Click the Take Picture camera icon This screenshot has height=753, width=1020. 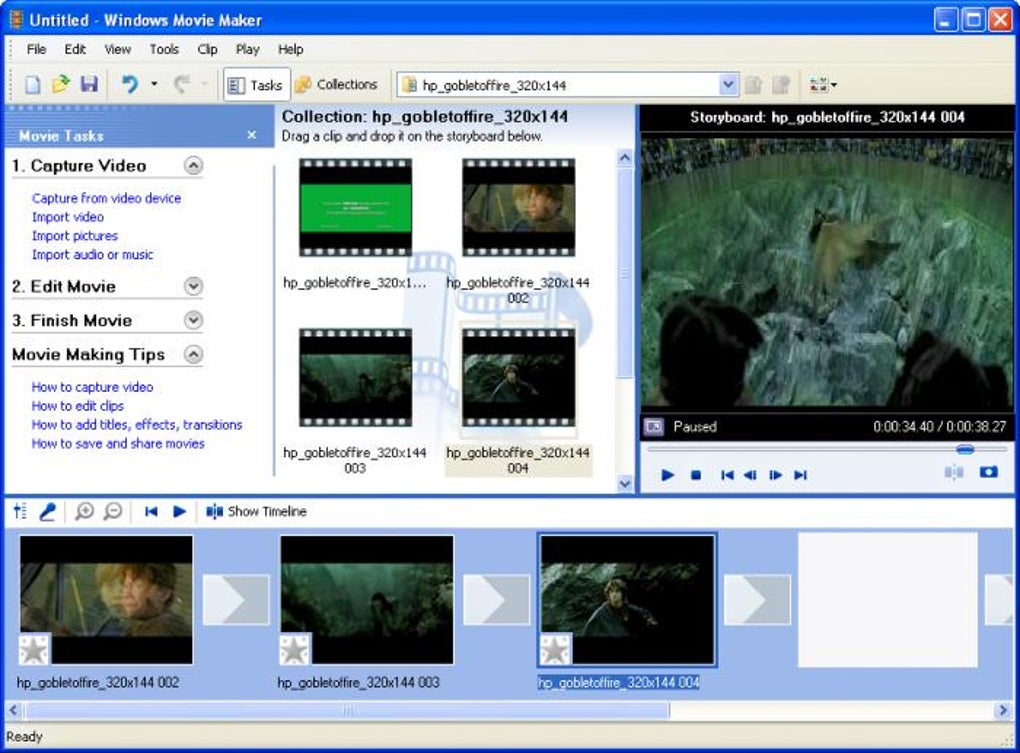[x=988, y=473]
